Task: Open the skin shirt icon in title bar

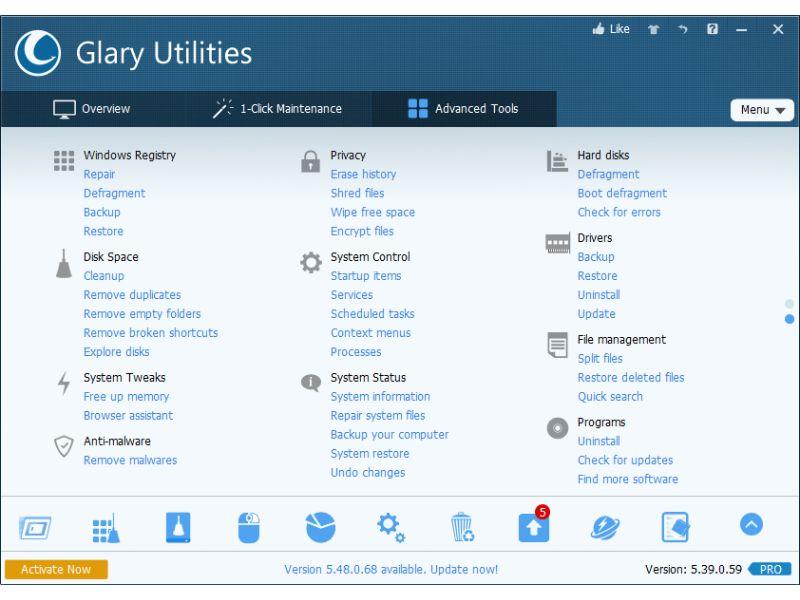Action: [654, 30]
